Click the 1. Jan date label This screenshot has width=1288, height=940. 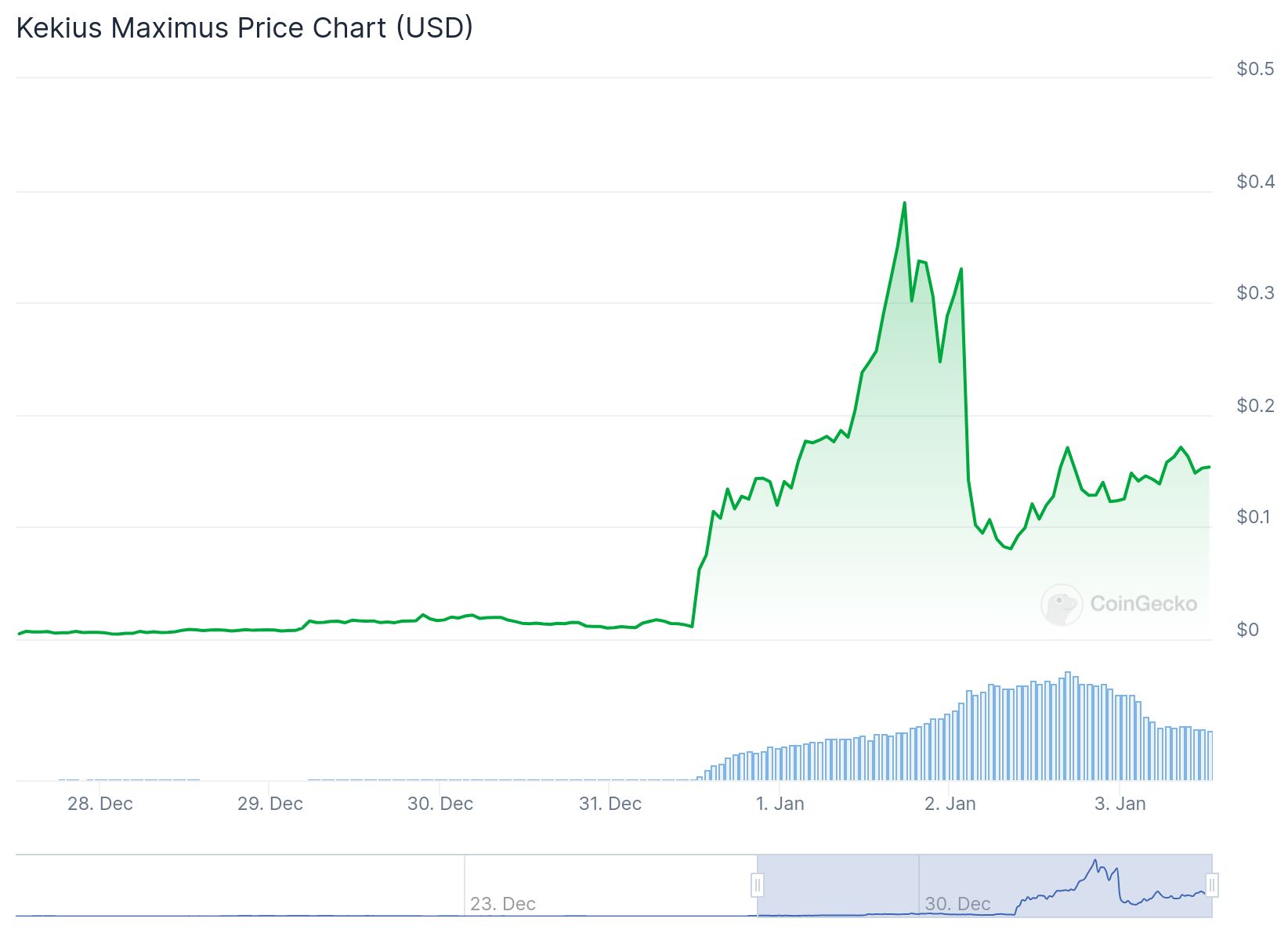(x=780, y=804)
